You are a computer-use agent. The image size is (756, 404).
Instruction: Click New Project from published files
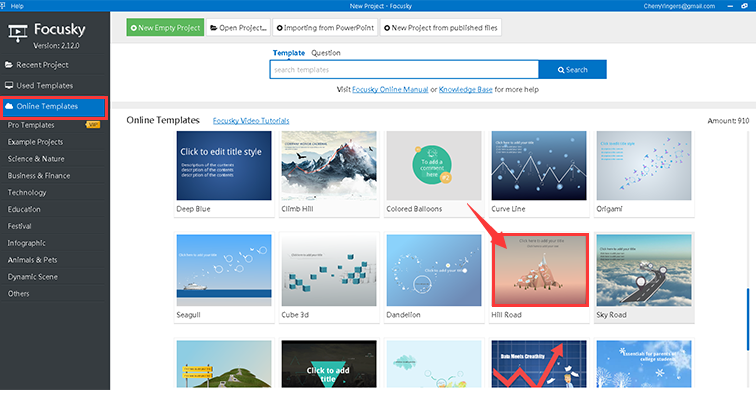pos(441,27)
